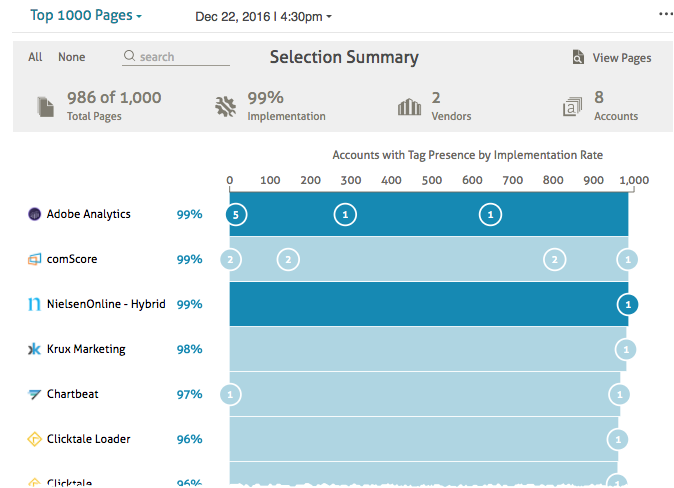Click comScore bubble near 800
Image resolution: width=674 pixels, height=488 pixels.
(x=555, y=260)
